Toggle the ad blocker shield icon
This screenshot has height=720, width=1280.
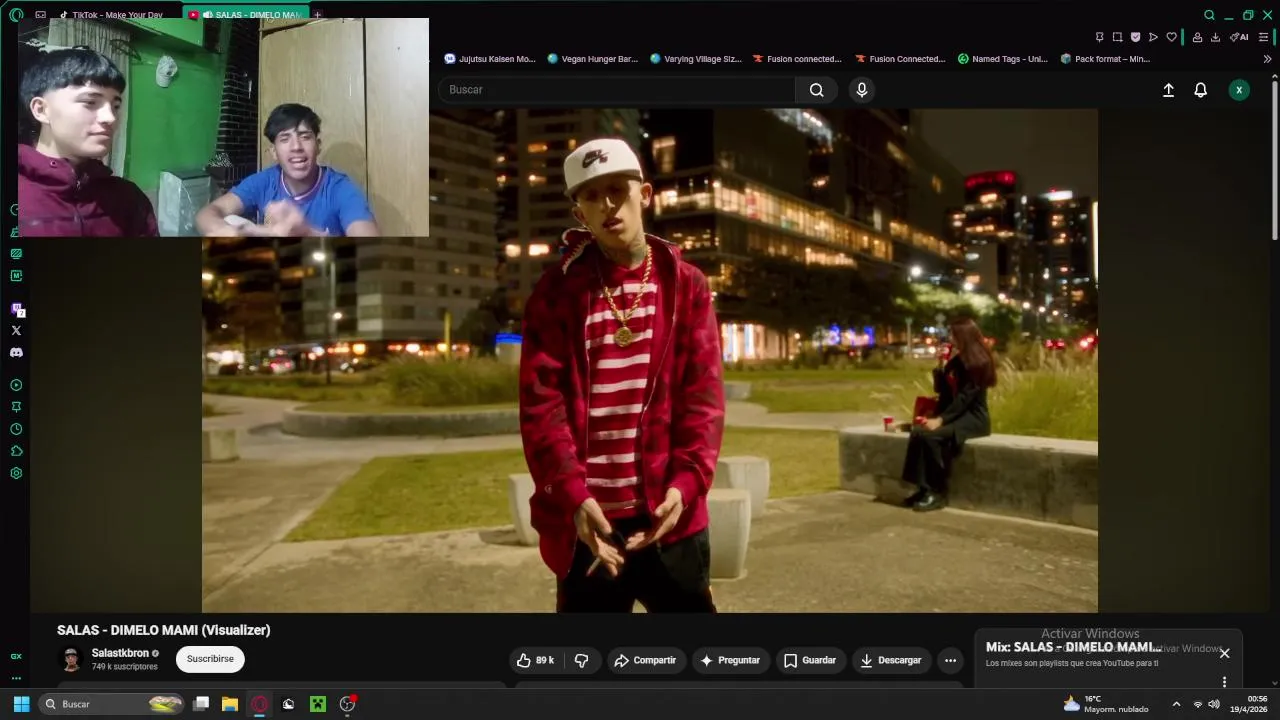point(1135,37)
